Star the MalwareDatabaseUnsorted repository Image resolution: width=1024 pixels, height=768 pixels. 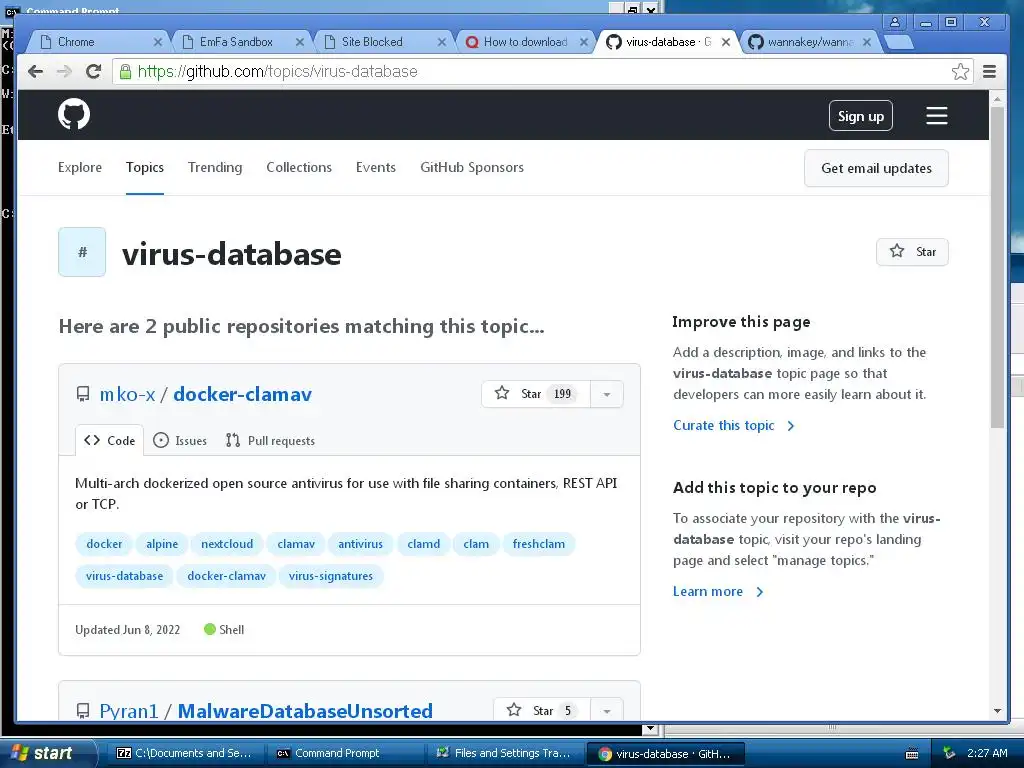tap(541, 710)
